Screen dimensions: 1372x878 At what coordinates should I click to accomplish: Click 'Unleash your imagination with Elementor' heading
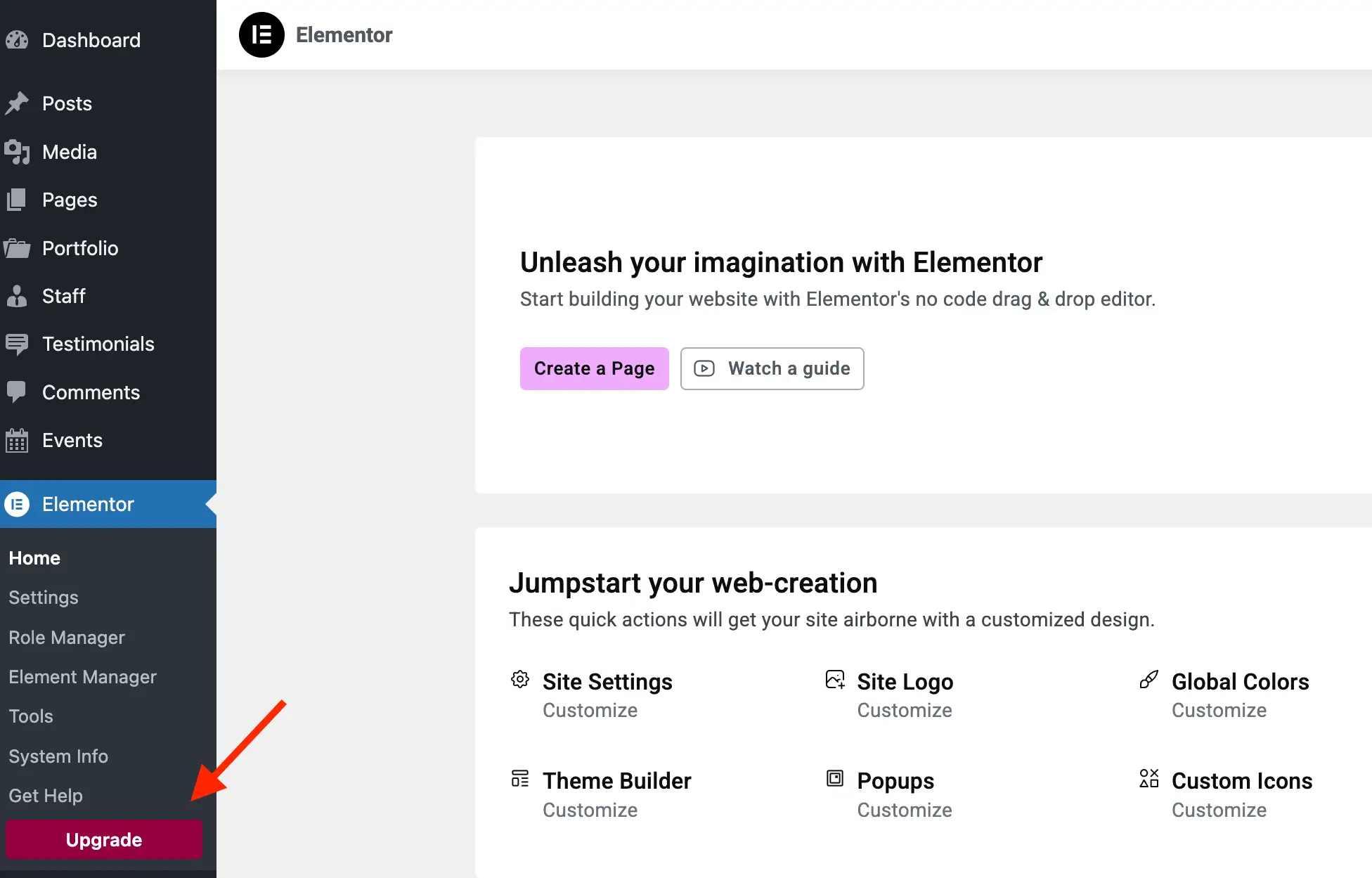coord(781,262)
